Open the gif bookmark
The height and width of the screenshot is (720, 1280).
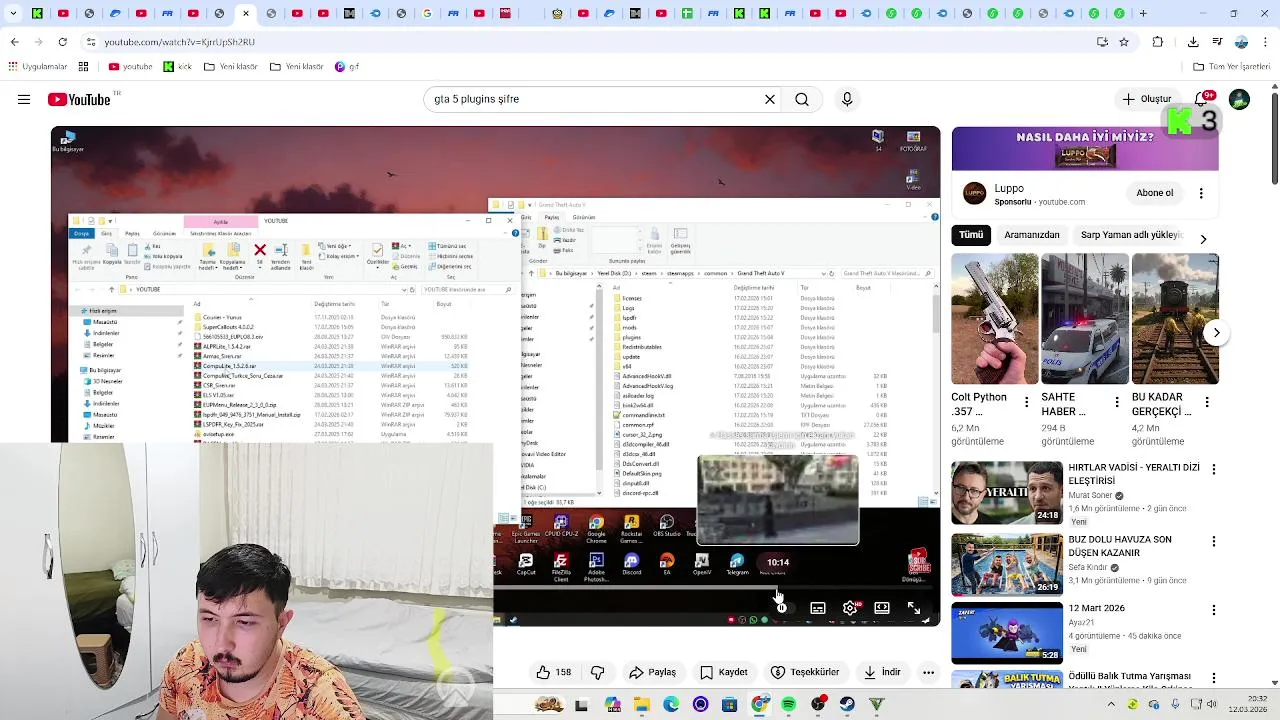tap(346, 67)
